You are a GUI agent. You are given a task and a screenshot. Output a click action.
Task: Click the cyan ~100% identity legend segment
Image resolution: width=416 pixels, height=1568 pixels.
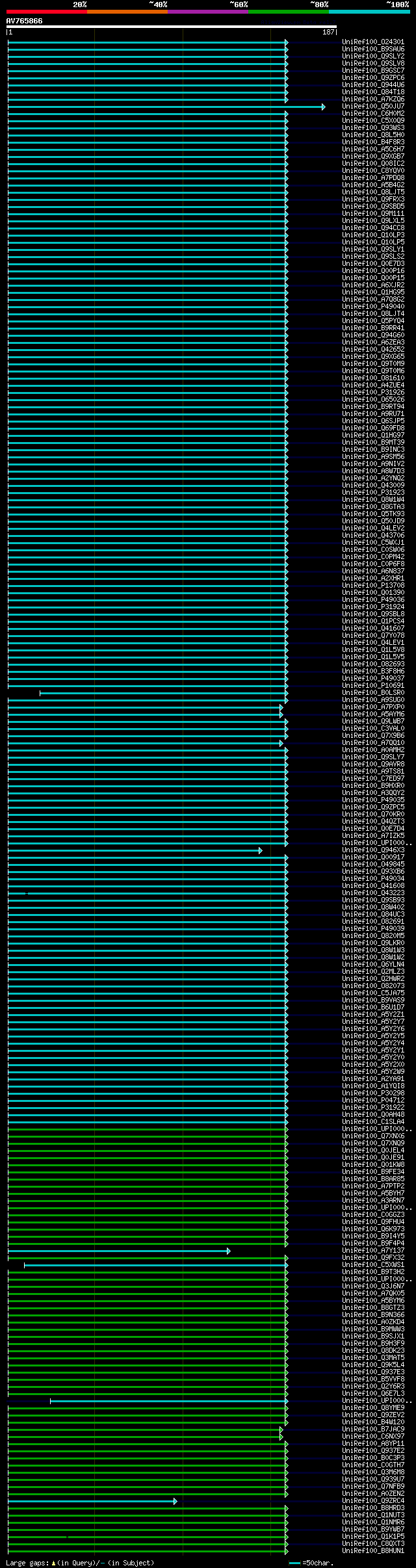pos(369,12)
